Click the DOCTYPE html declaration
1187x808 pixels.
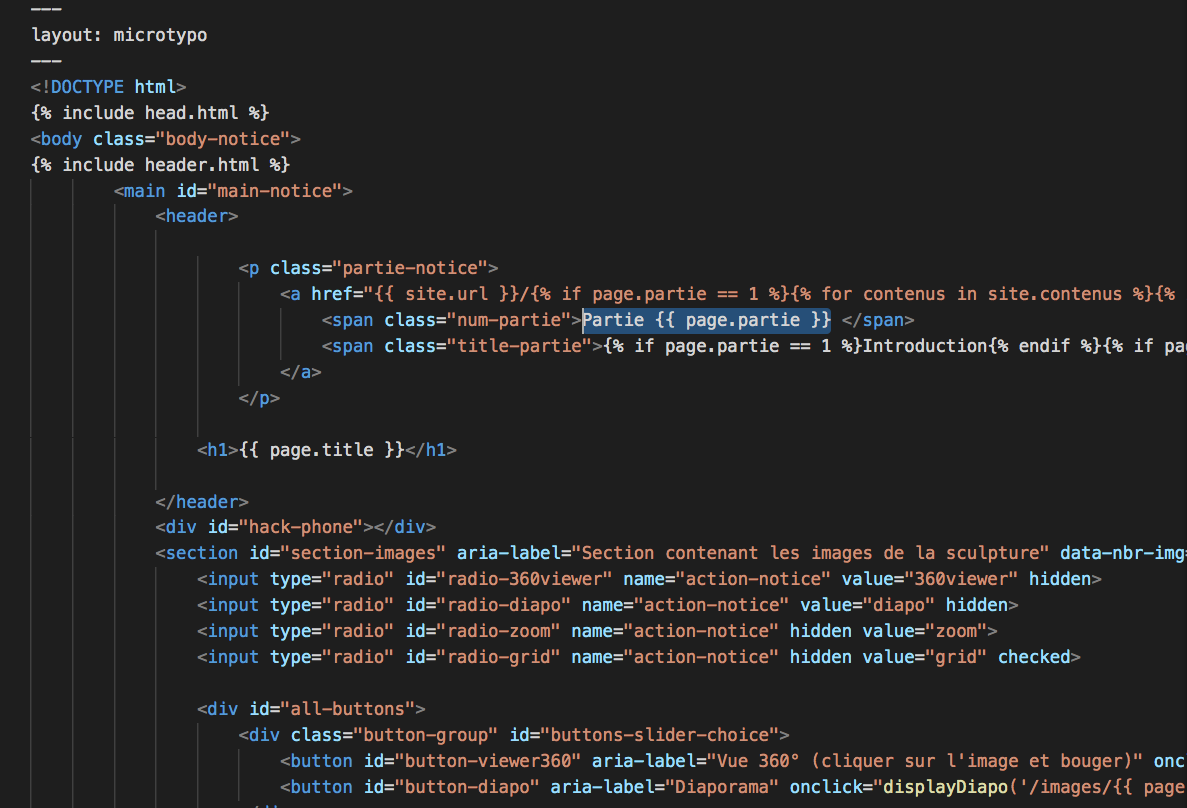(x=108, y=87)
